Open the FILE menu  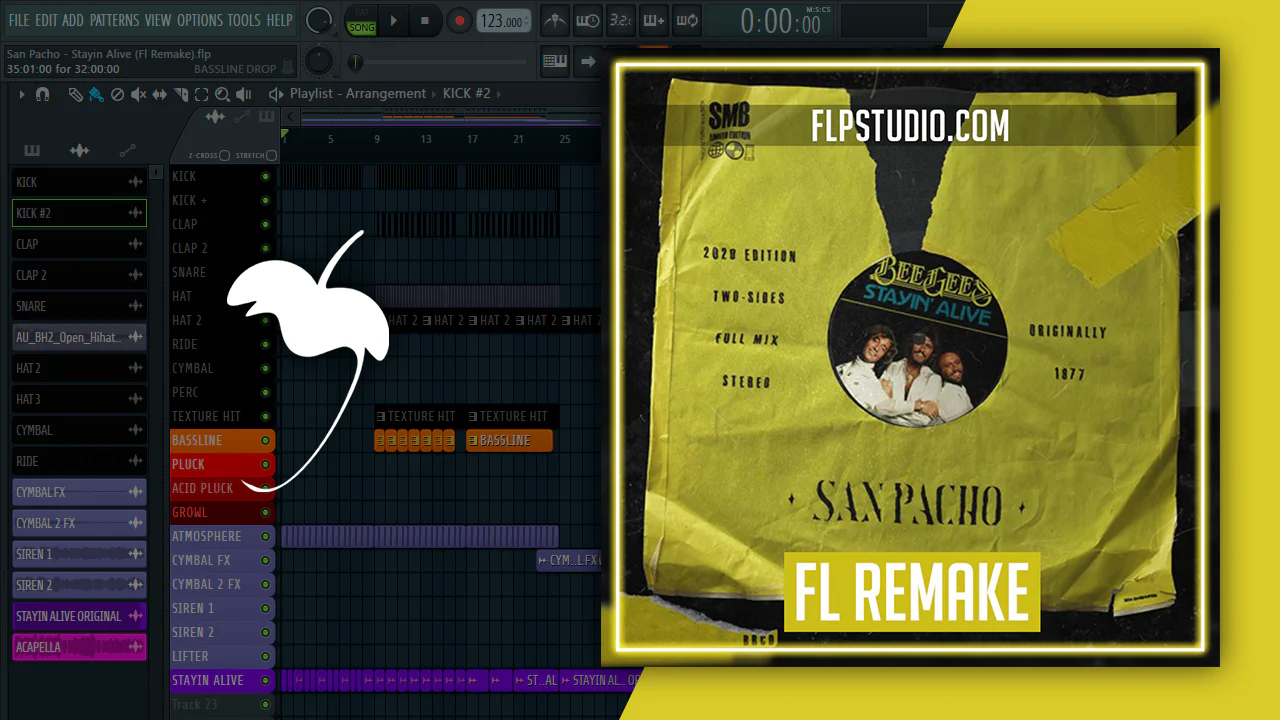coord(19,20)
